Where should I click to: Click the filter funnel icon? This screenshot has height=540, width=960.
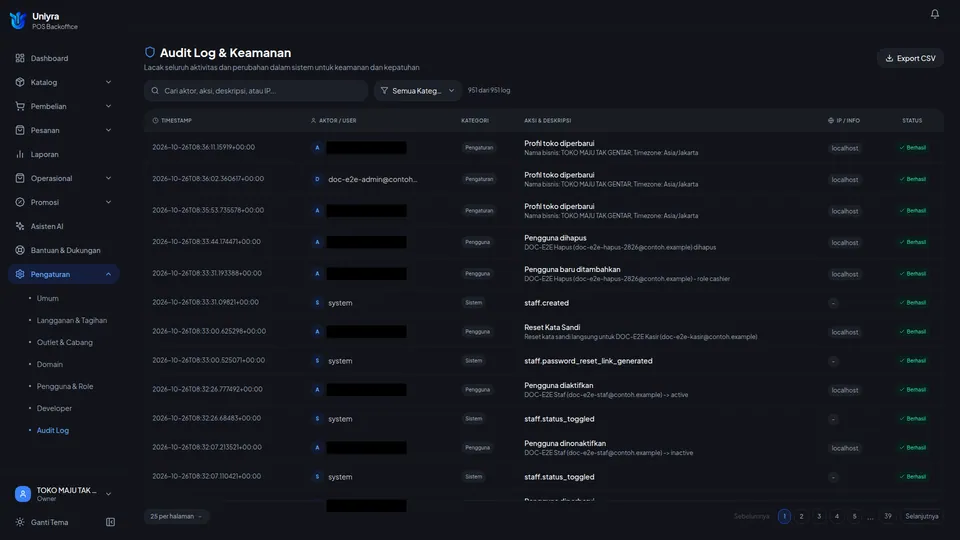(384, 91)
